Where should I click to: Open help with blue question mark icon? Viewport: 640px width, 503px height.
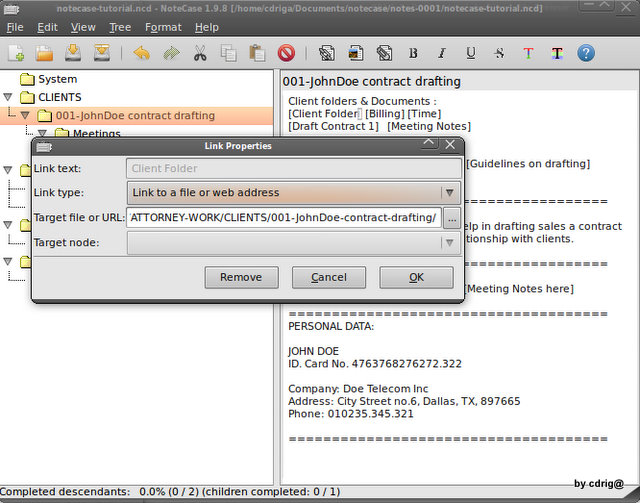coord(586,53)
